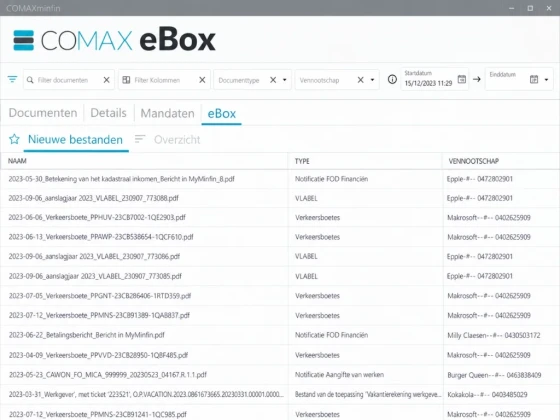Open the Vennootschap dropdown arrow
Screen dimensions: 560x420
tap(372, 80)
